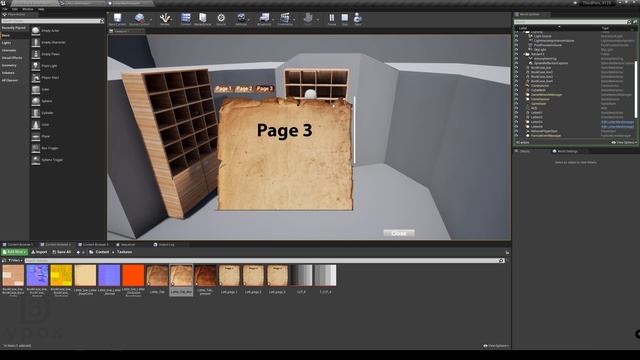The image size is (640, 360).
Task: Click the Unreal Engine logo icon
Action: point(3,3)
